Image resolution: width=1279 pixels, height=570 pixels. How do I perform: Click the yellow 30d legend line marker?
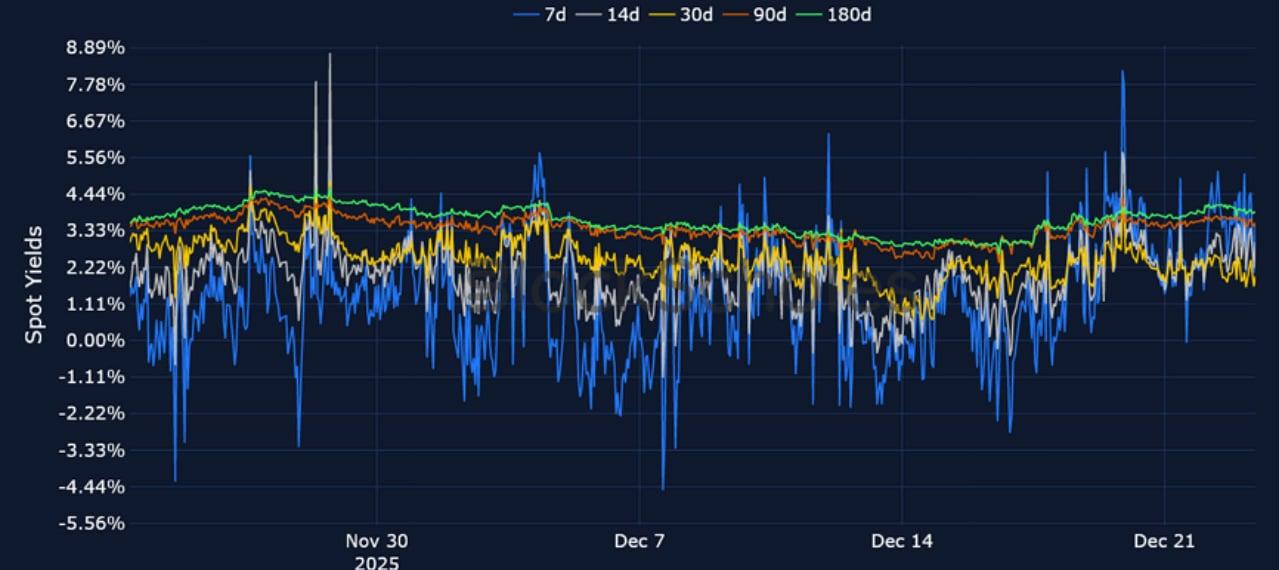click(663, 15)
